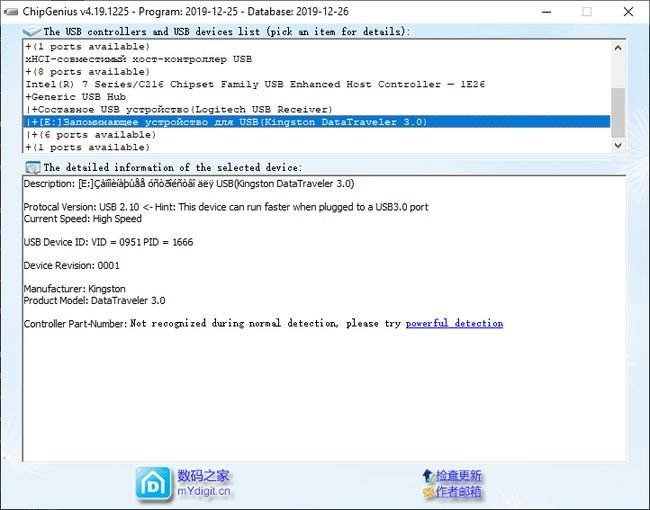Click the 'Device Revision: 0001' line
The height and width of the screenshot is (510, 650).
71,265
